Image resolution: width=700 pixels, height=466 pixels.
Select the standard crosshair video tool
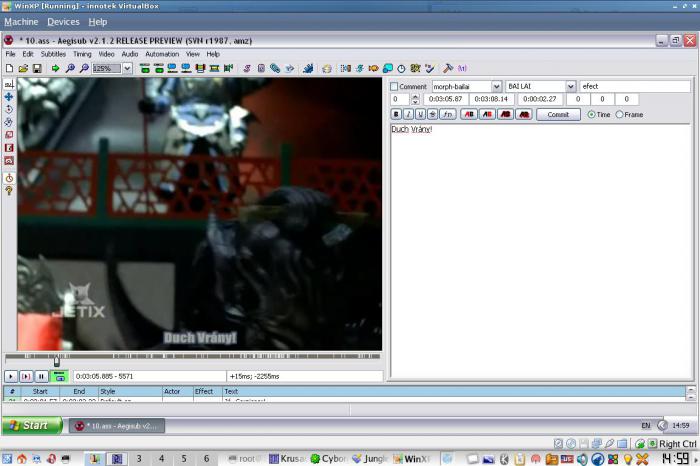[9, 84]
